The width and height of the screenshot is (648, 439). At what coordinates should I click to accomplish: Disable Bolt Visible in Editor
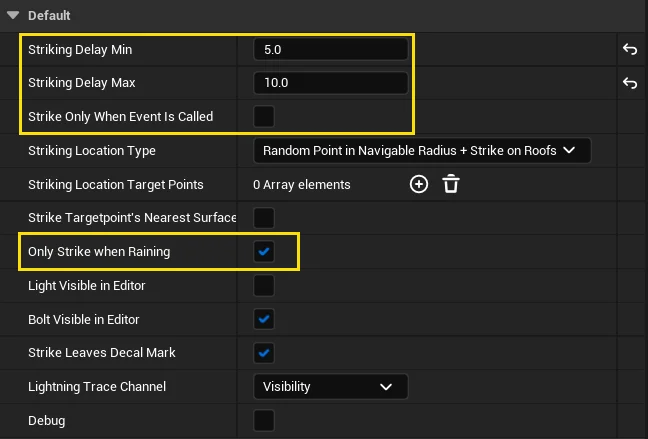pos(264,320)
